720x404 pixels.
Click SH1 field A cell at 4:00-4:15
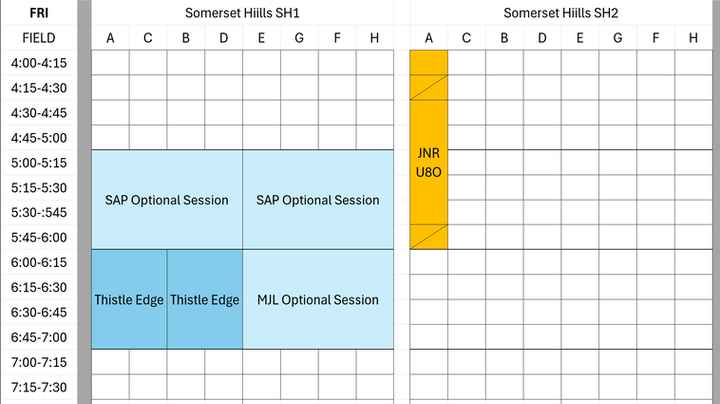(x=110, y=62)
